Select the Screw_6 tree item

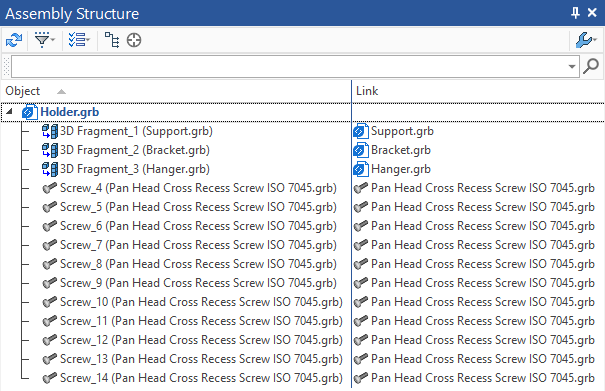198,226
